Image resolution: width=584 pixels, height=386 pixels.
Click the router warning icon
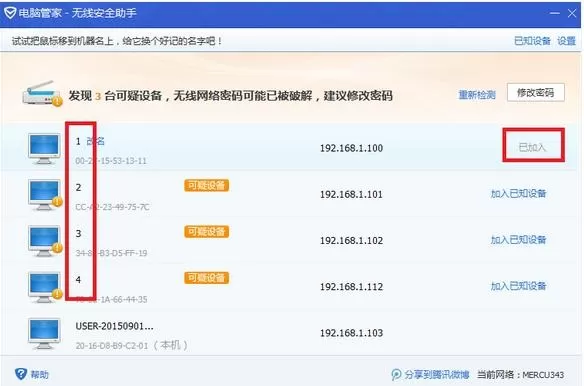(x=42, y=93)
